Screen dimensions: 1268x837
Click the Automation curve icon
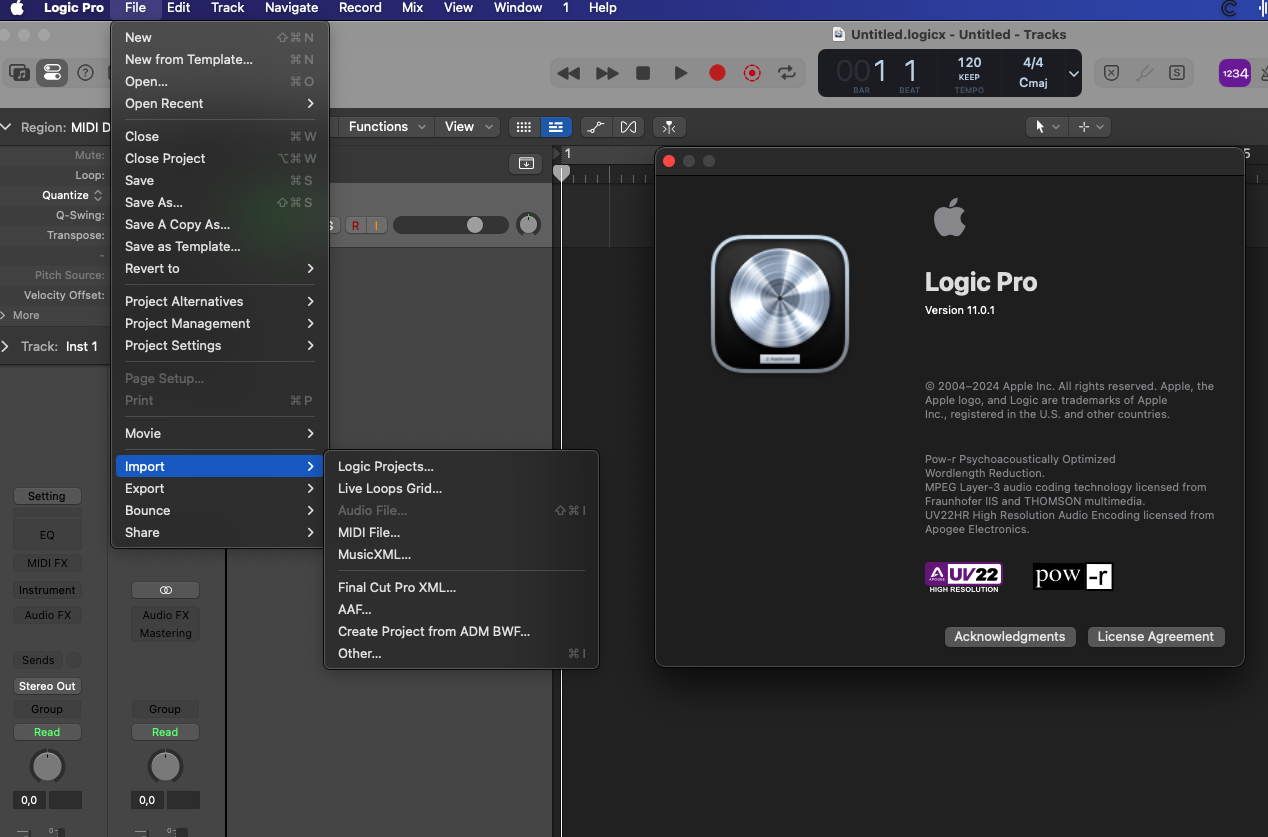click(x=595, y=127)
